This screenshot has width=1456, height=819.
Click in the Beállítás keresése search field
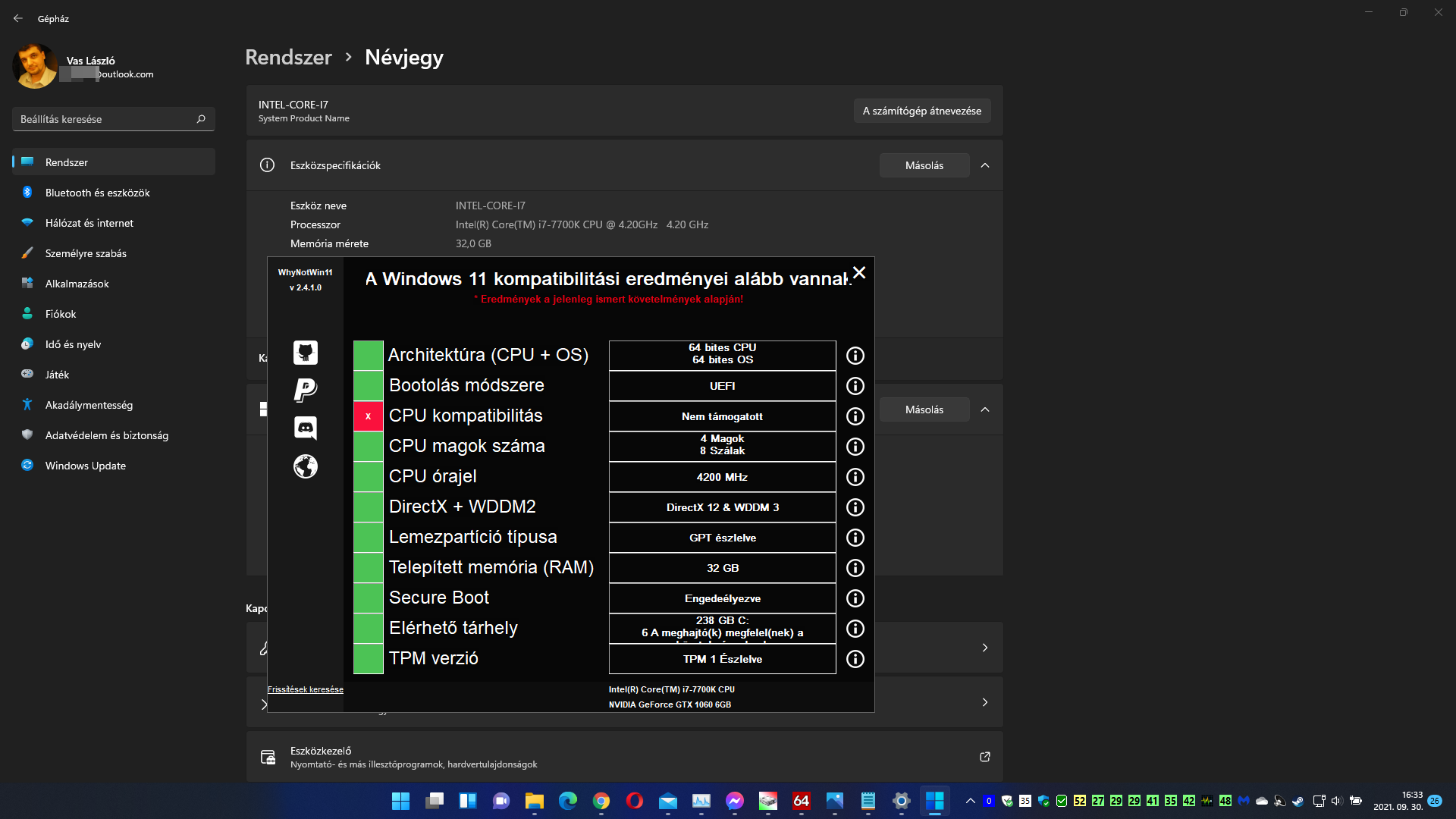[x=114, y=119]
